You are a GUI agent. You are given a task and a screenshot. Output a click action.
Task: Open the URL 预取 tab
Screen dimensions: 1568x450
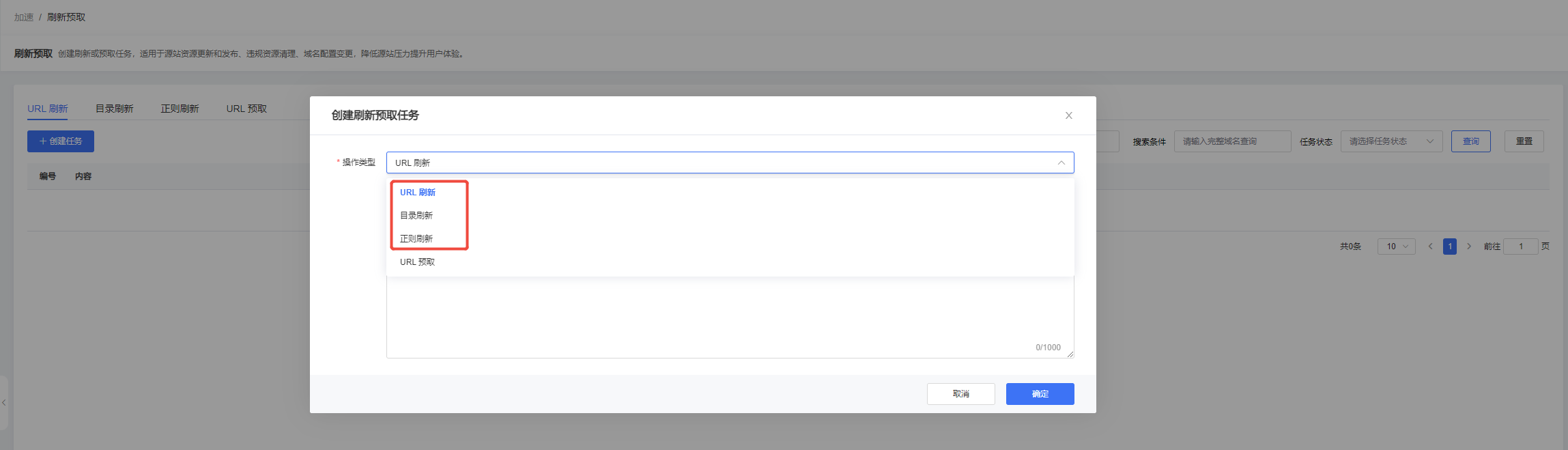(x=246, y=109)
